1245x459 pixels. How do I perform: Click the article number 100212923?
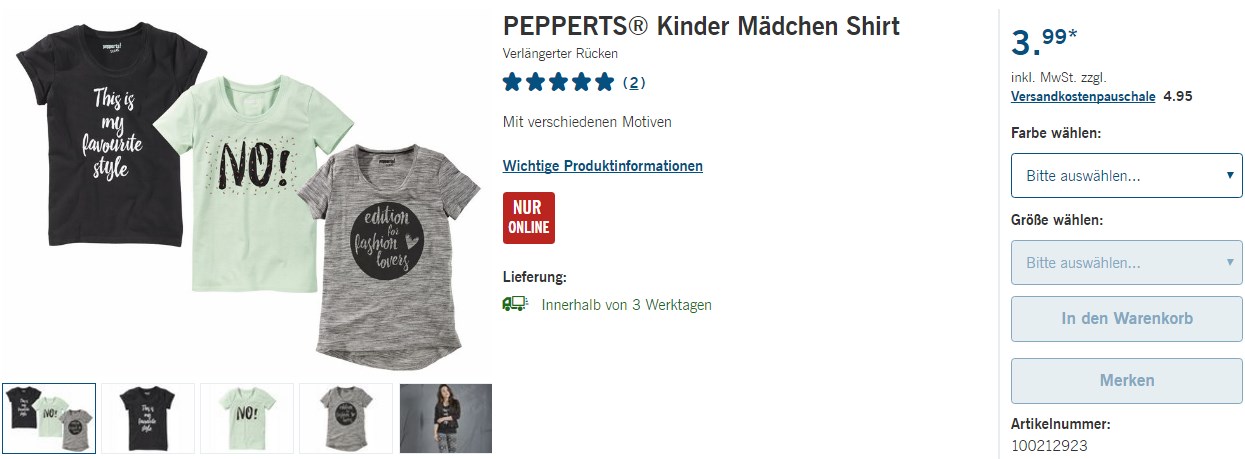tap(1049, 446)
